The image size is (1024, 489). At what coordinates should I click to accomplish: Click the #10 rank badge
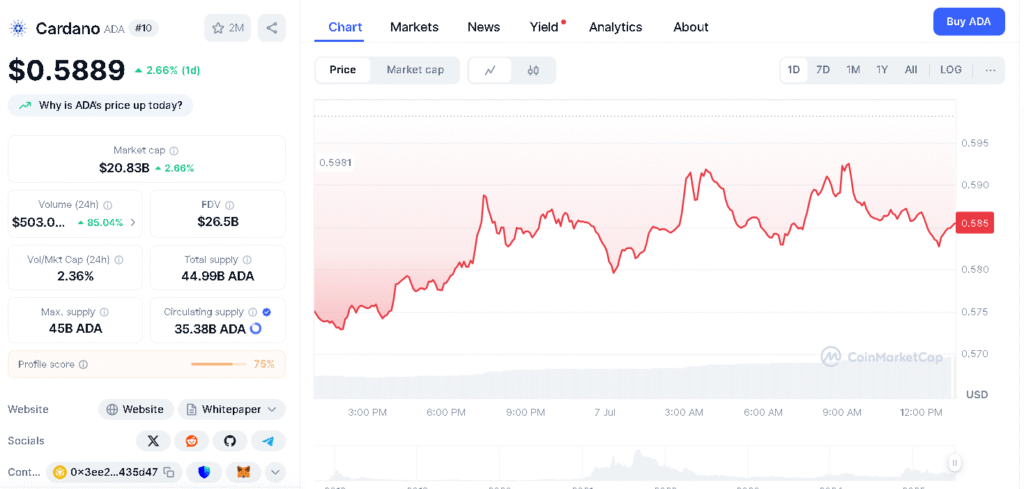[143, 28]
